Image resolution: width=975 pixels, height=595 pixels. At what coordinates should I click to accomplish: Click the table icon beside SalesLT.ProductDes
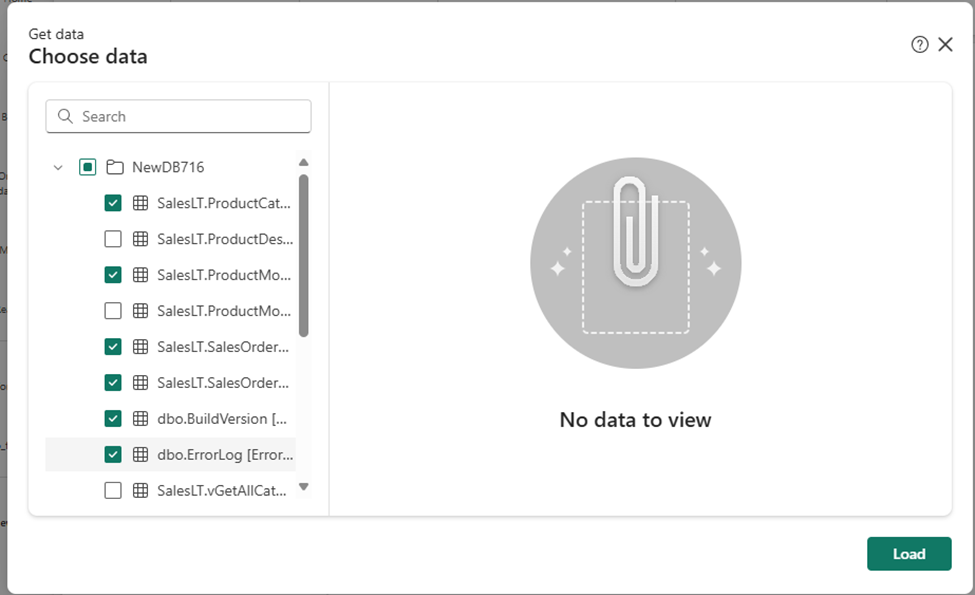point(139,238)
